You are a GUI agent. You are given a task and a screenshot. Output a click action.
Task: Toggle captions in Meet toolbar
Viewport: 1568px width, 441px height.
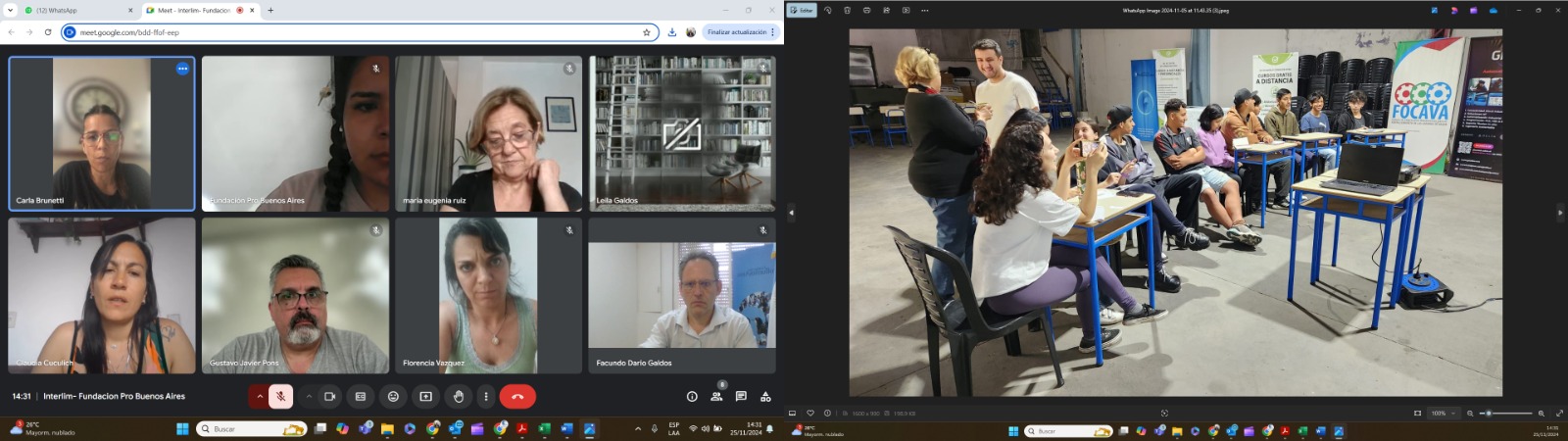coord(361,397)
